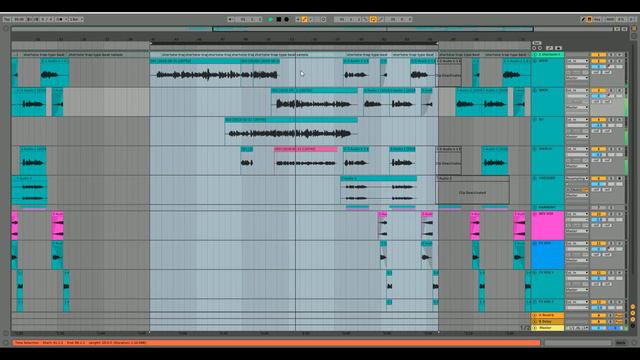Toggle the Computer MIDI Keyboard button
The image size is (640, 360).
coord(589,19)
